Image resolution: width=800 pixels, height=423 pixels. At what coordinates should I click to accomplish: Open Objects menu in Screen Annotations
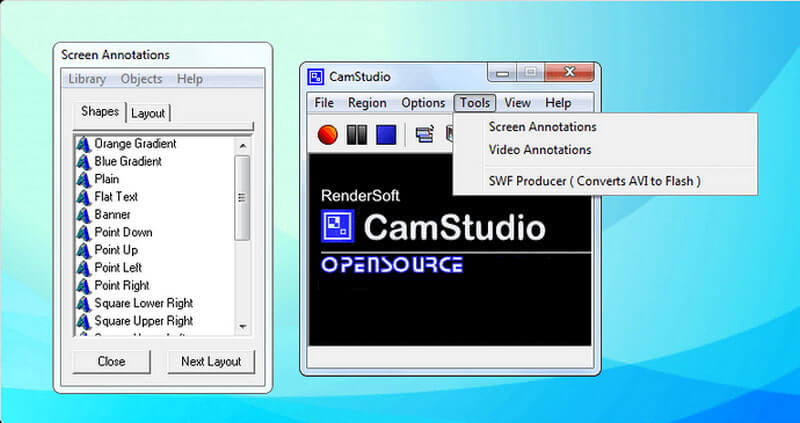[141, 79]
